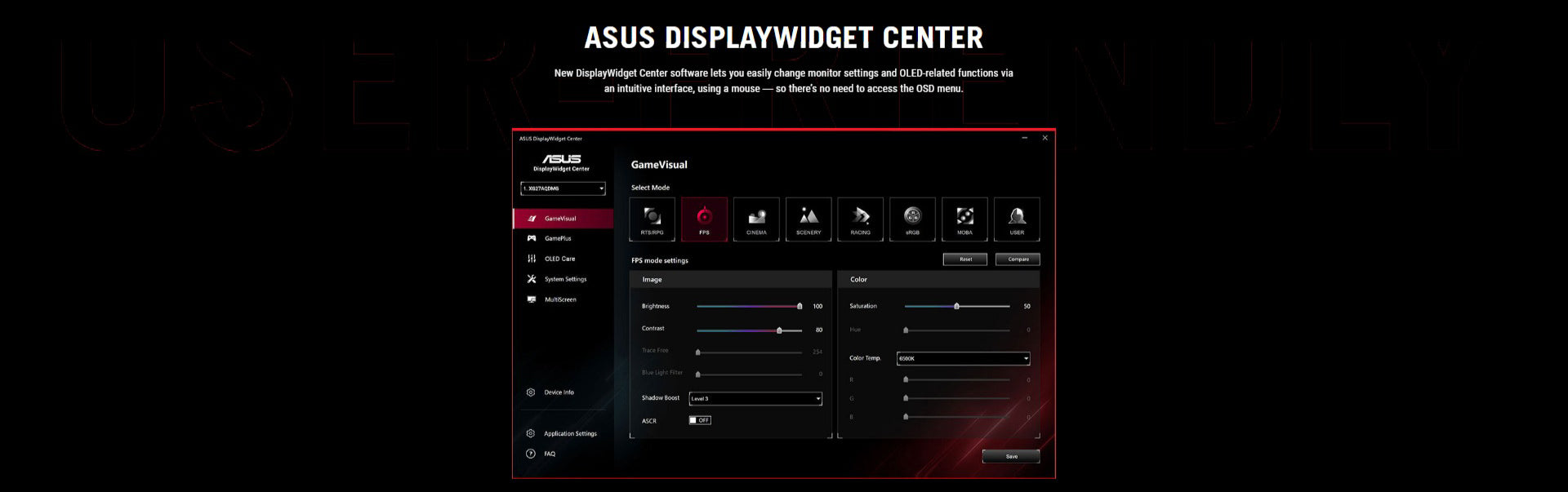Choose the MOBA mode icon

tap(964, 219)
